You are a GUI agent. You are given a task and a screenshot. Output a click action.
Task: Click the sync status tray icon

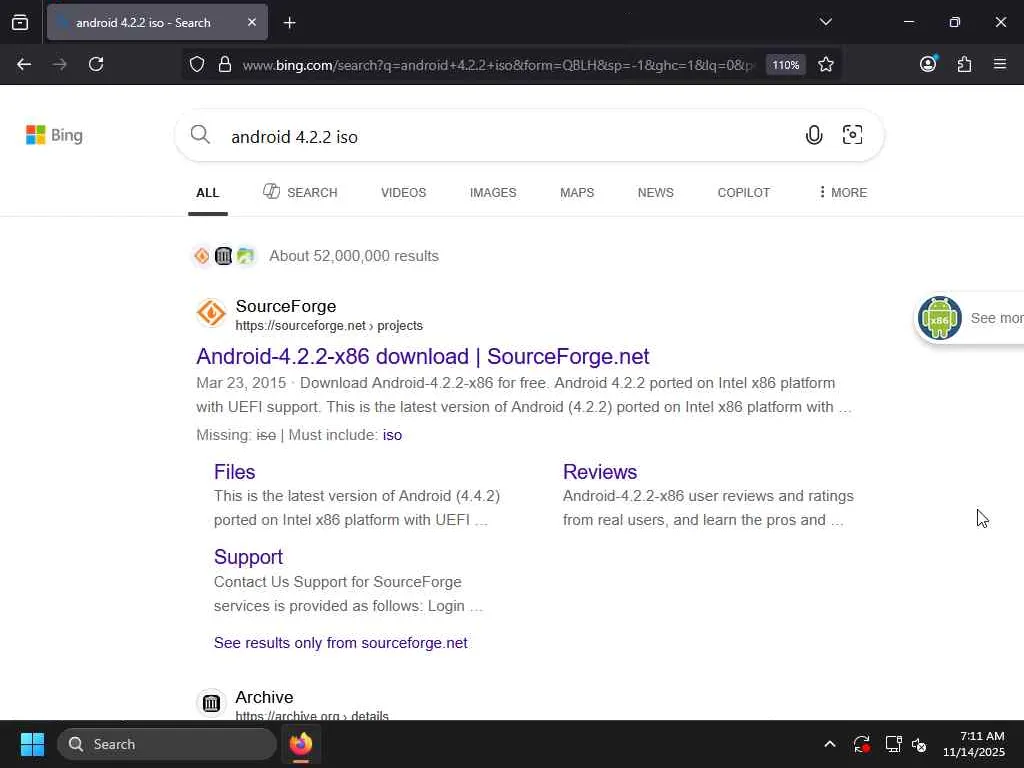pos(861,744)
